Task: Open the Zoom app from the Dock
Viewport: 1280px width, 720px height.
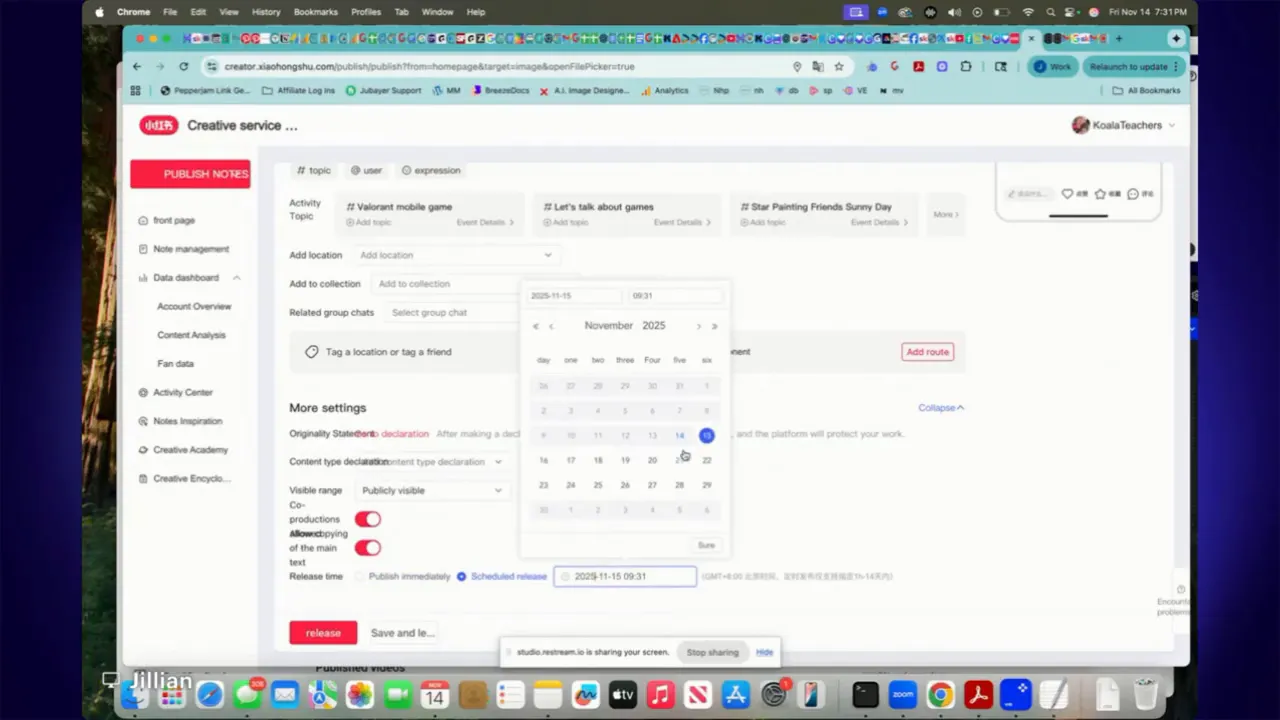Action: [902, 694]
